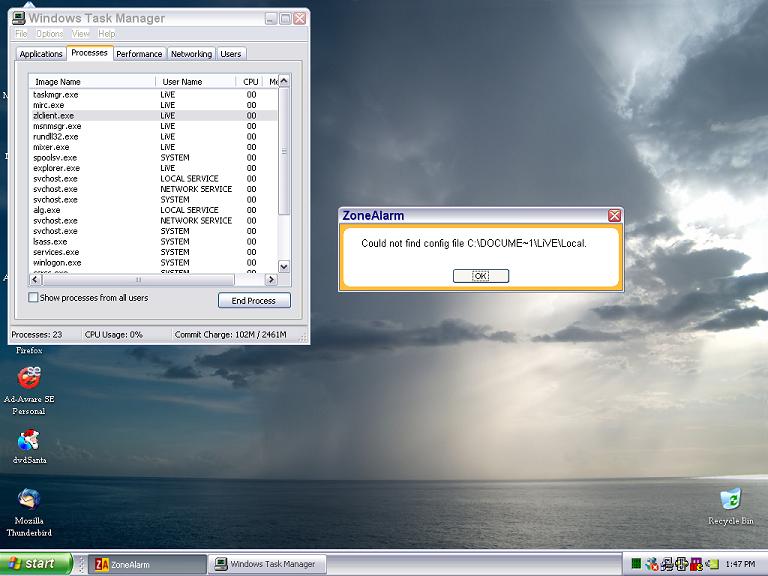The image size is (768, 576).
Task: Click the process list scroll down arrow
Action: [x=284, y=266]
